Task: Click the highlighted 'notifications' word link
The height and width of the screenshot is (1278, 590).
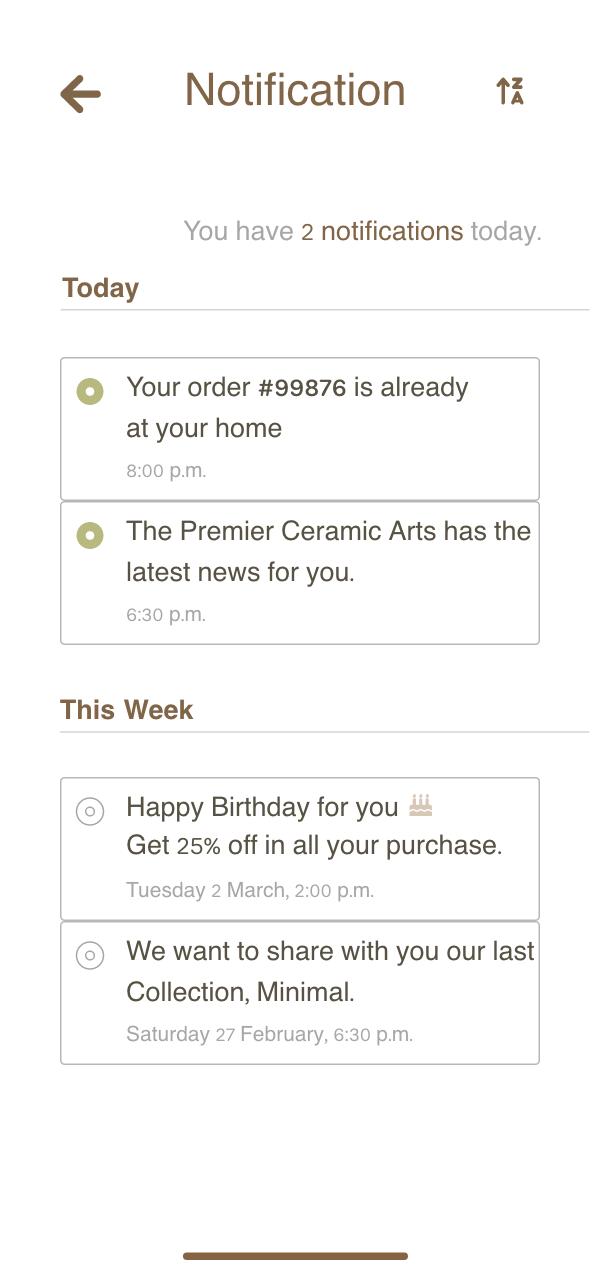Action: tap(392, 231)
